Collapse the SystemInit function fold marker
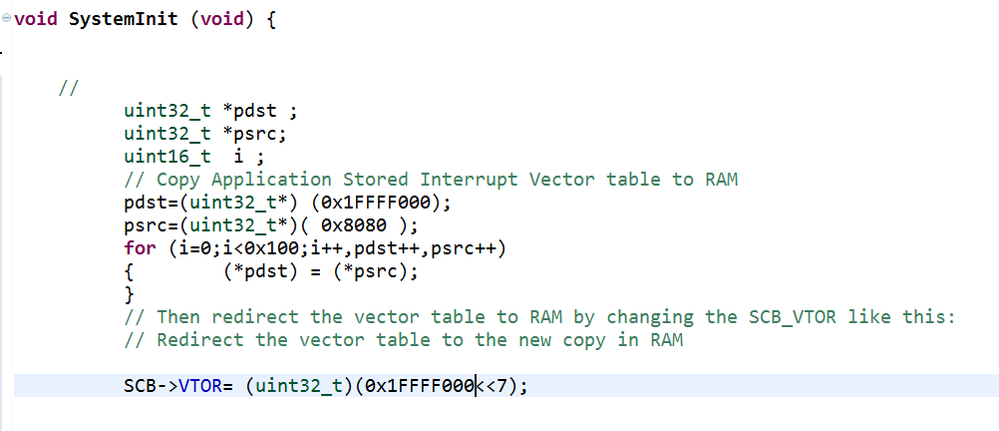Viewport: 999px width, 431px height. point(6,18)
